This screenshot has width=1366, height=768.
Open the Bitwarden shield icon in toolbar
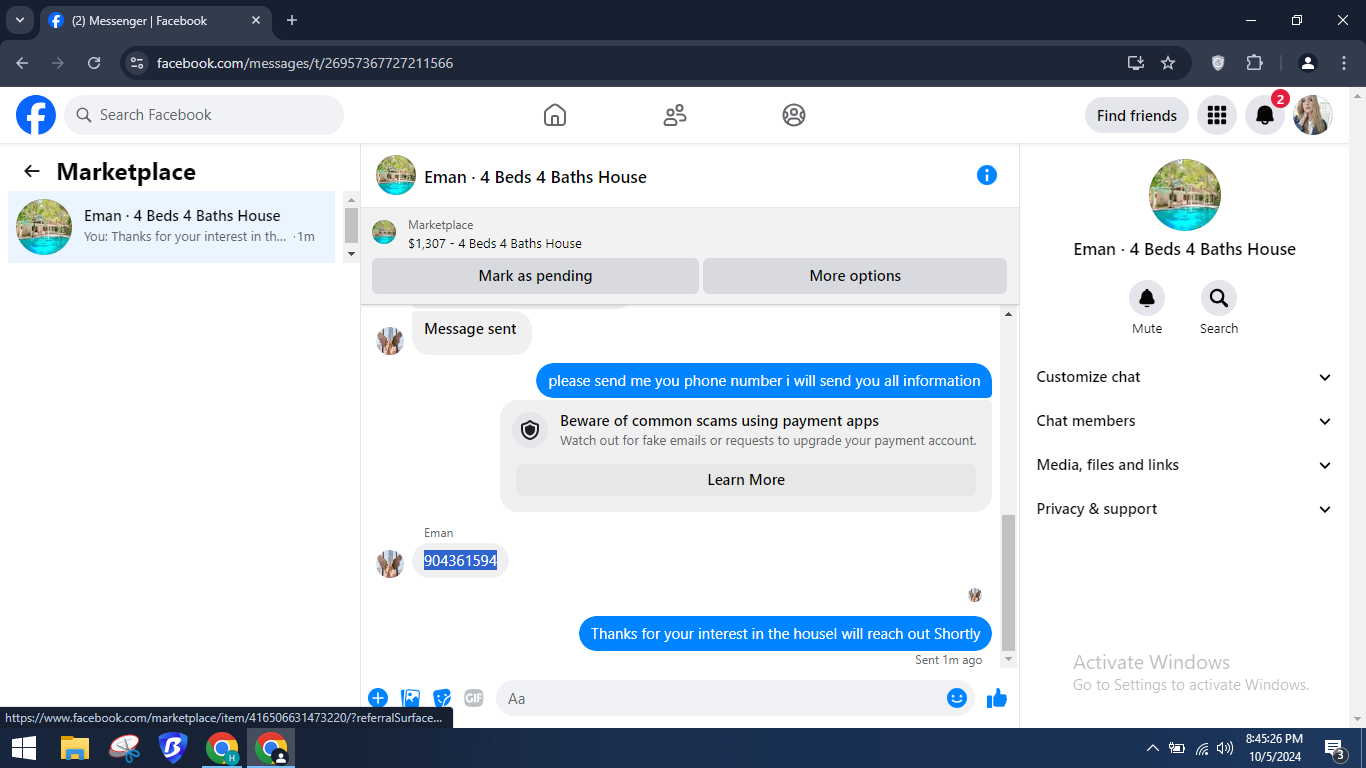(x=1218, y=63)
